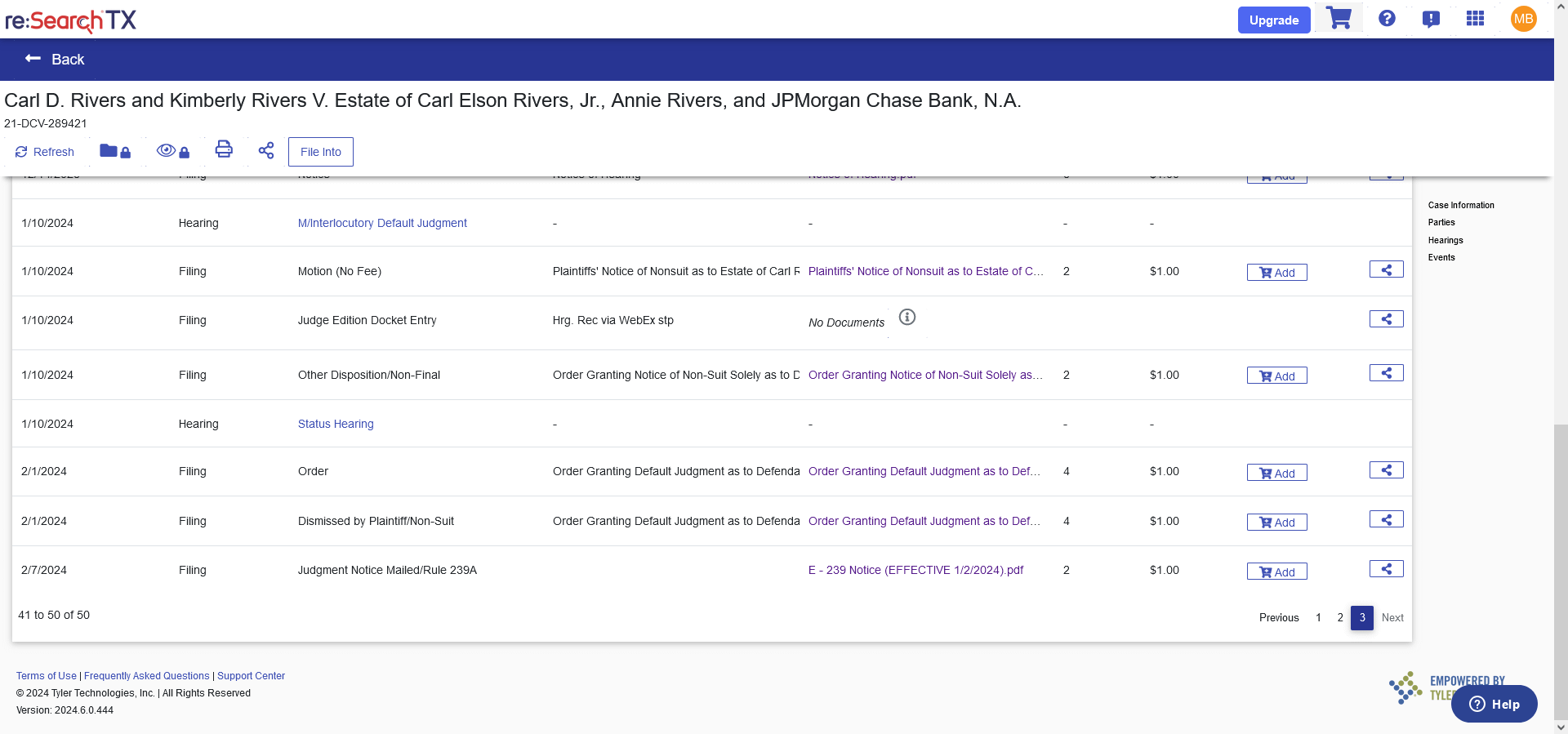
Task: Jump to Hearings section
Action: click(x=1445, y=240)
